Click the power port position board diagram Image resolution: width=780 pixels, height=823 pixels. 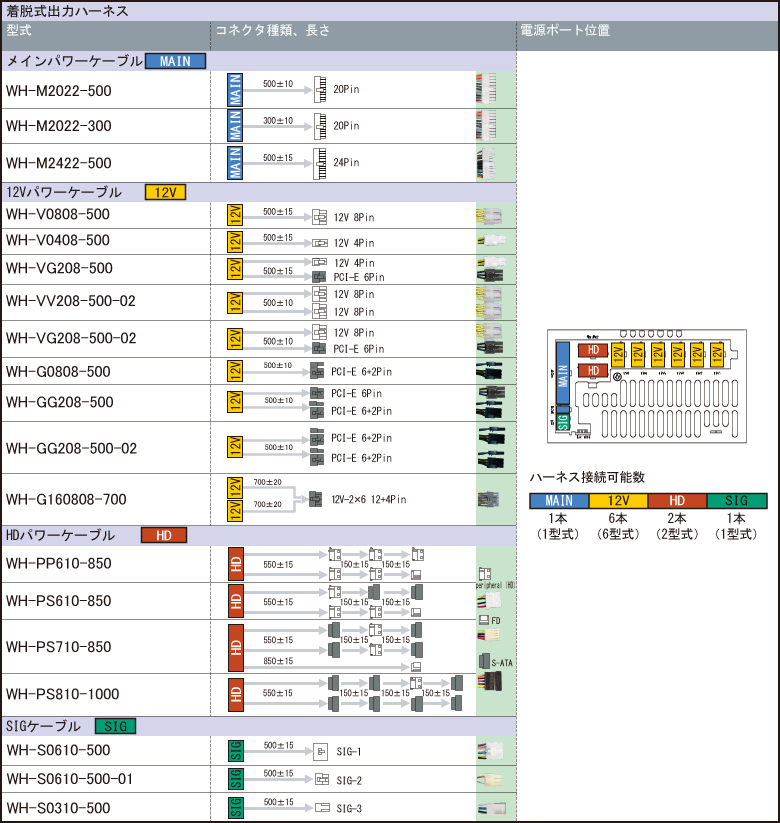[647, 386]
